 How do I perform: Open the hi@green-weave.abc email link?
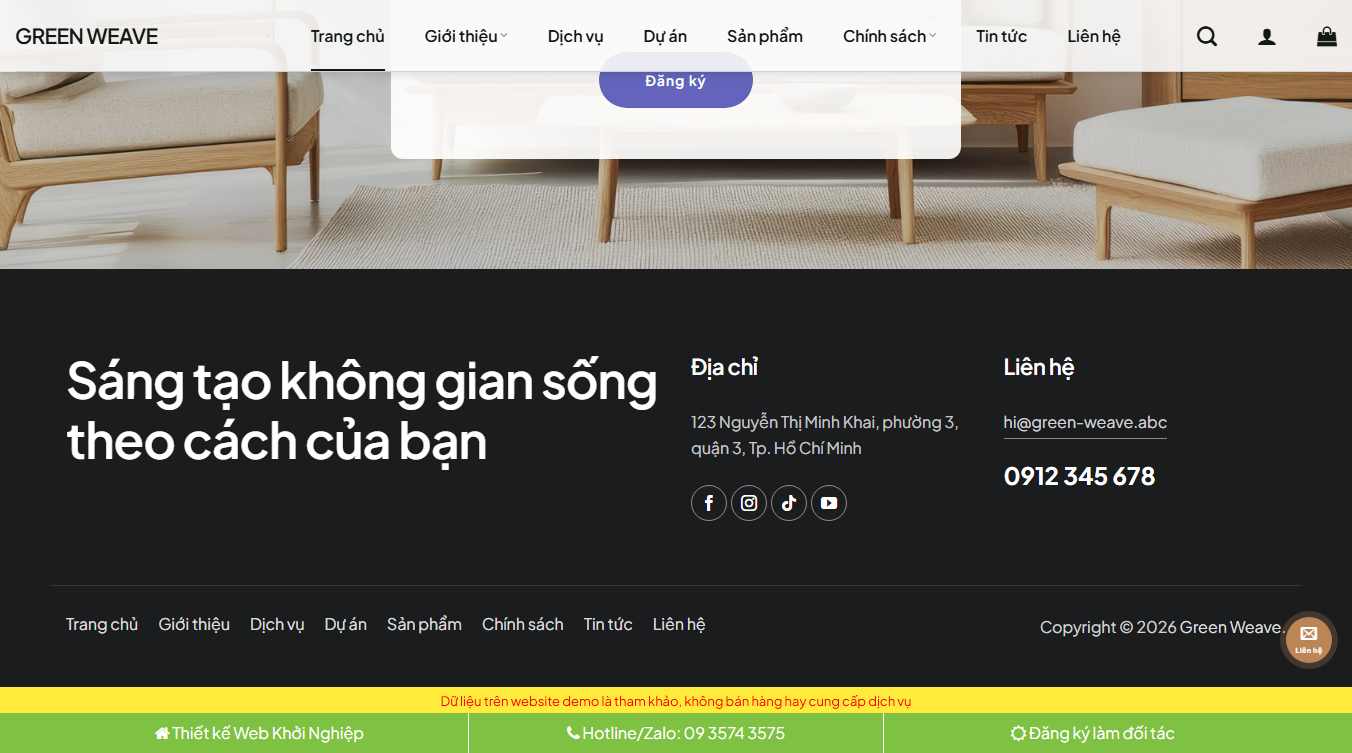point(1085,422)
